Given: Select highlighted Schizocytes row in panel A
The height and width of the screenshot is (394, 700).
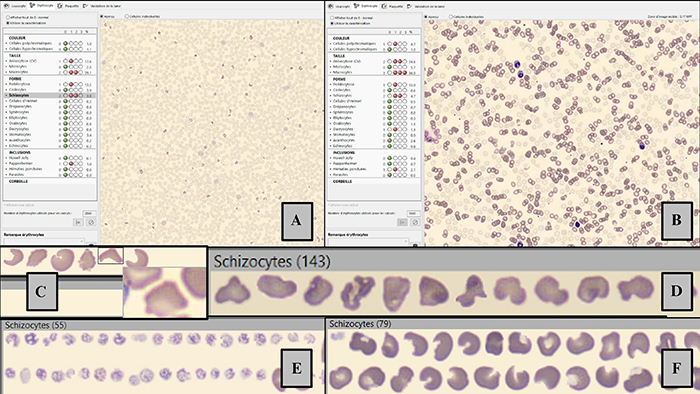Looking at the screenshot, I should [x=50, y=95].
